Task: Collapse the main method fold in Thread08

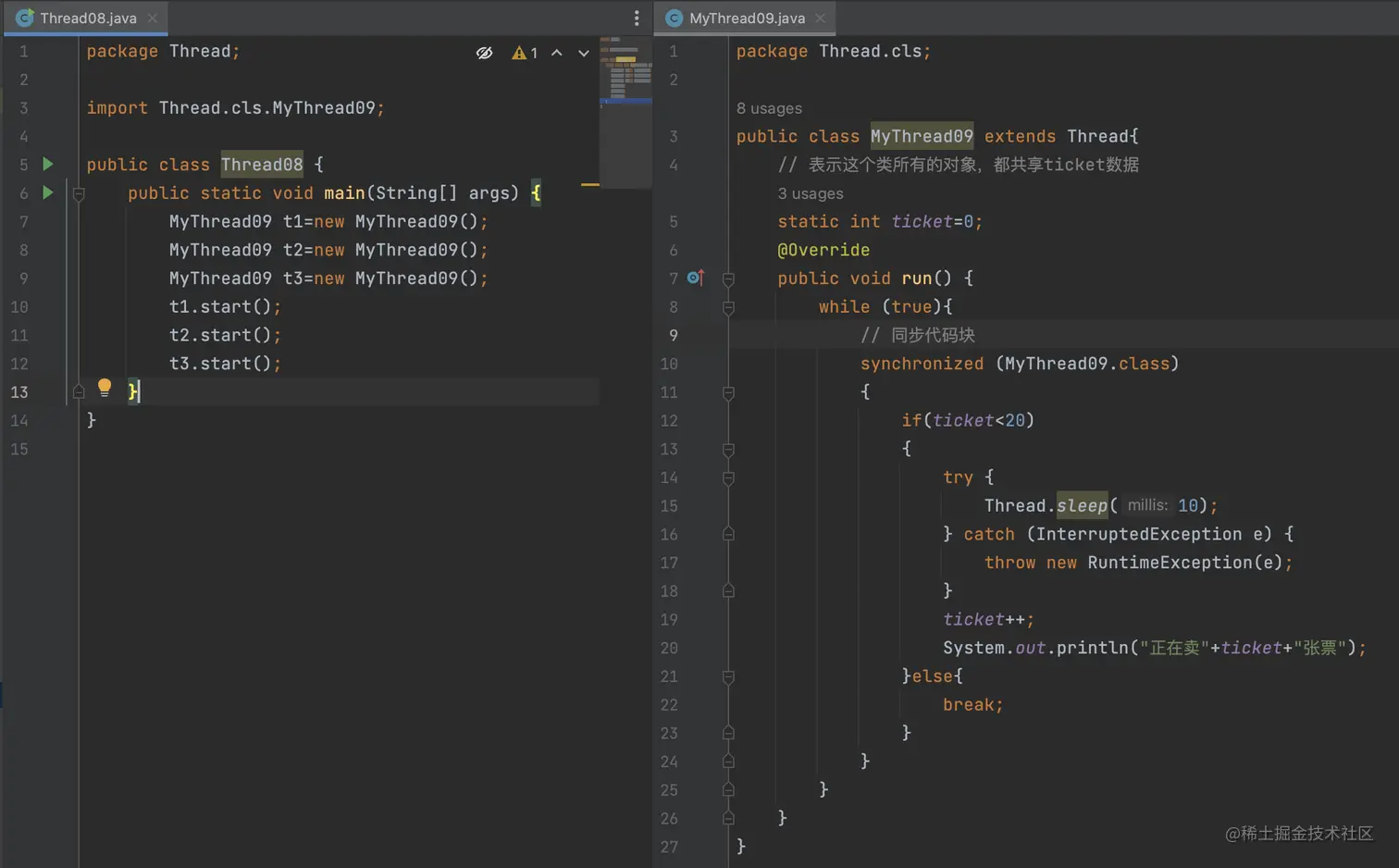Action: [x=79, y=193]
